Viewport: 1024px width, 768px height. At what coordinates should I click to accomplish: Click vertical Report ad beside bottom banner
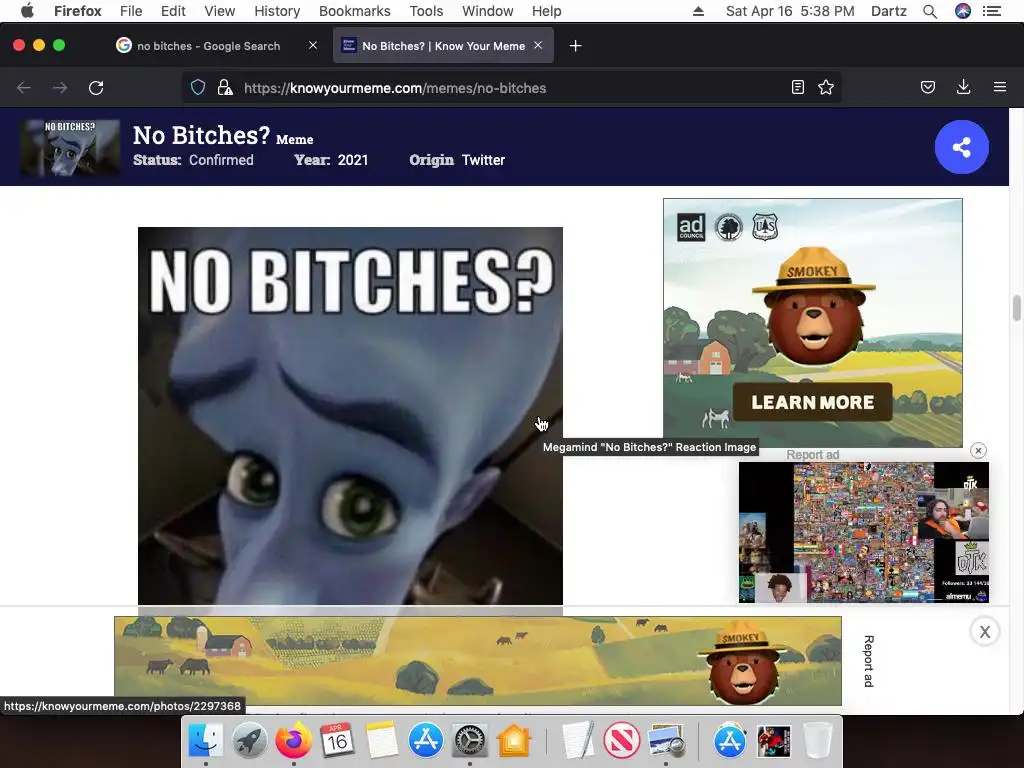click(869, 661)
